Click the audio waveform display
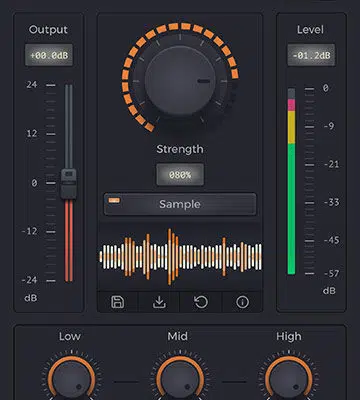360x400 pixels. 181,257
